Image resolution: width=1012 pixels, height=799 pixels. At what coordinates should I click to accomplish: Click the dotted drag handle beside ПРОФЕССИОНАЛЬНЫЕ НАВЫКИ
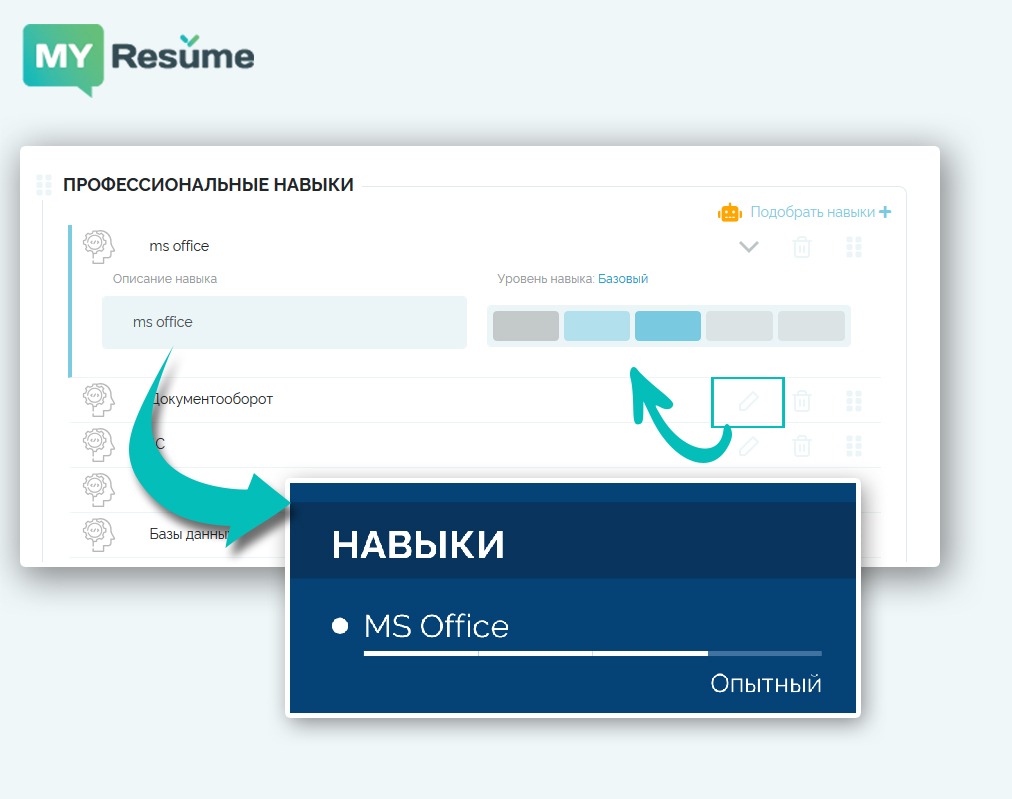coord(42,184)
